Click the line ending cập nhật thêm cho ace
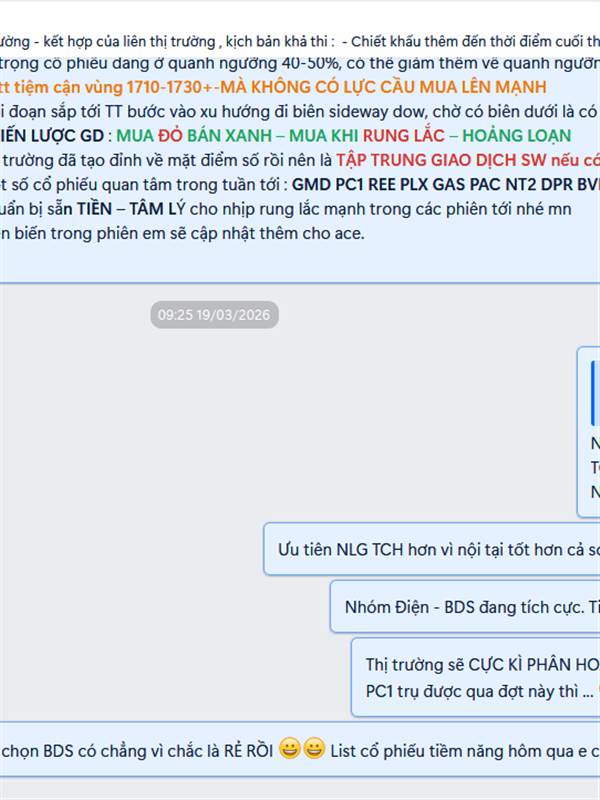This screenshot has height=800, width=600. (x=183, y=233)
